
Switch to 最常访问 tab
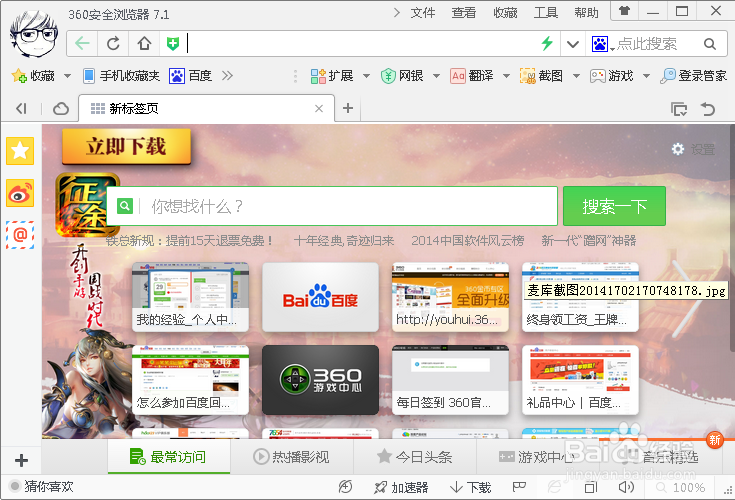169,456
